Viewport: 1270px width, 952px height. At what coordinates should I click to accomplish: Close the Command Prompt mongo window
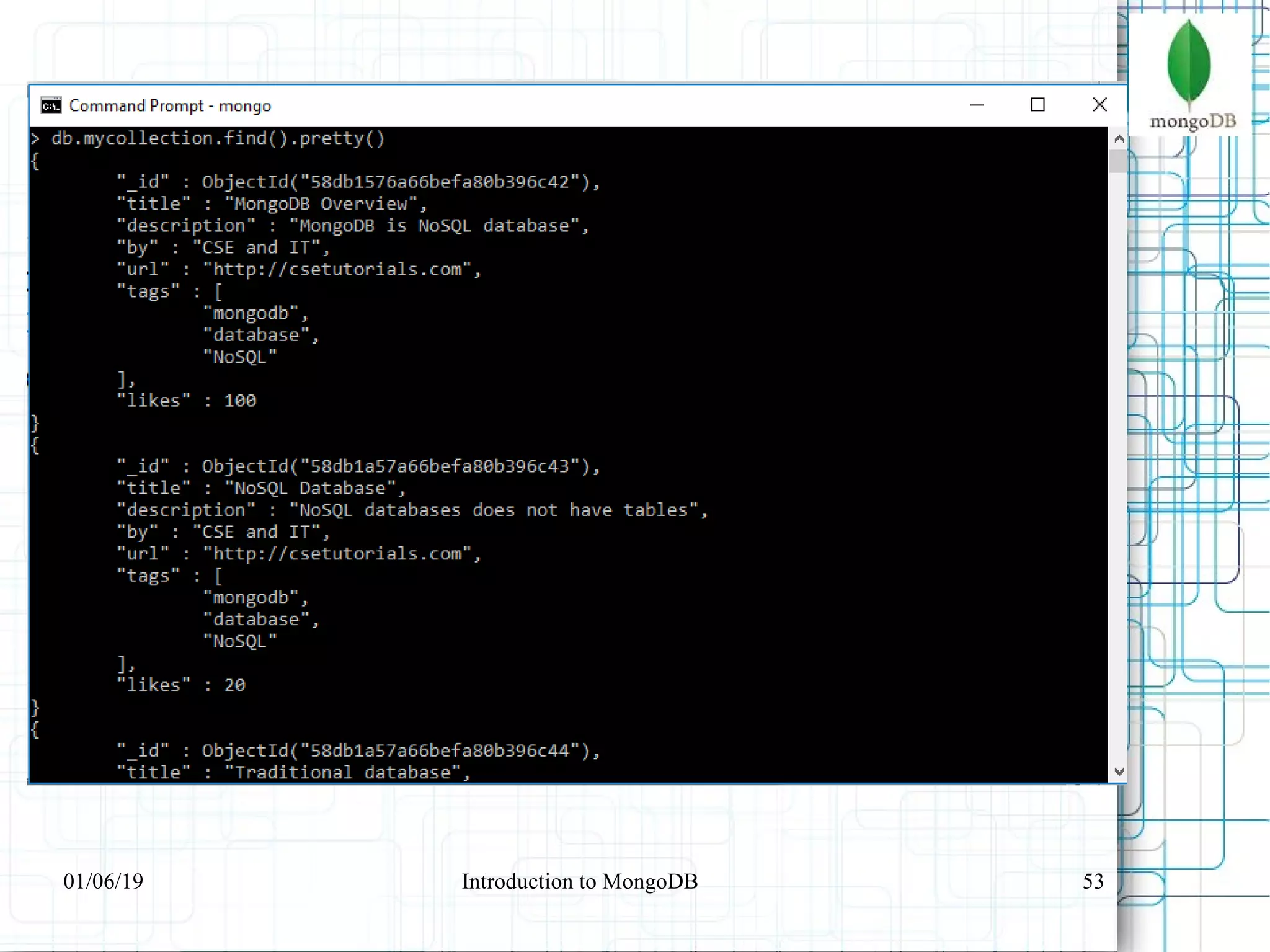tap(1099, 105)
